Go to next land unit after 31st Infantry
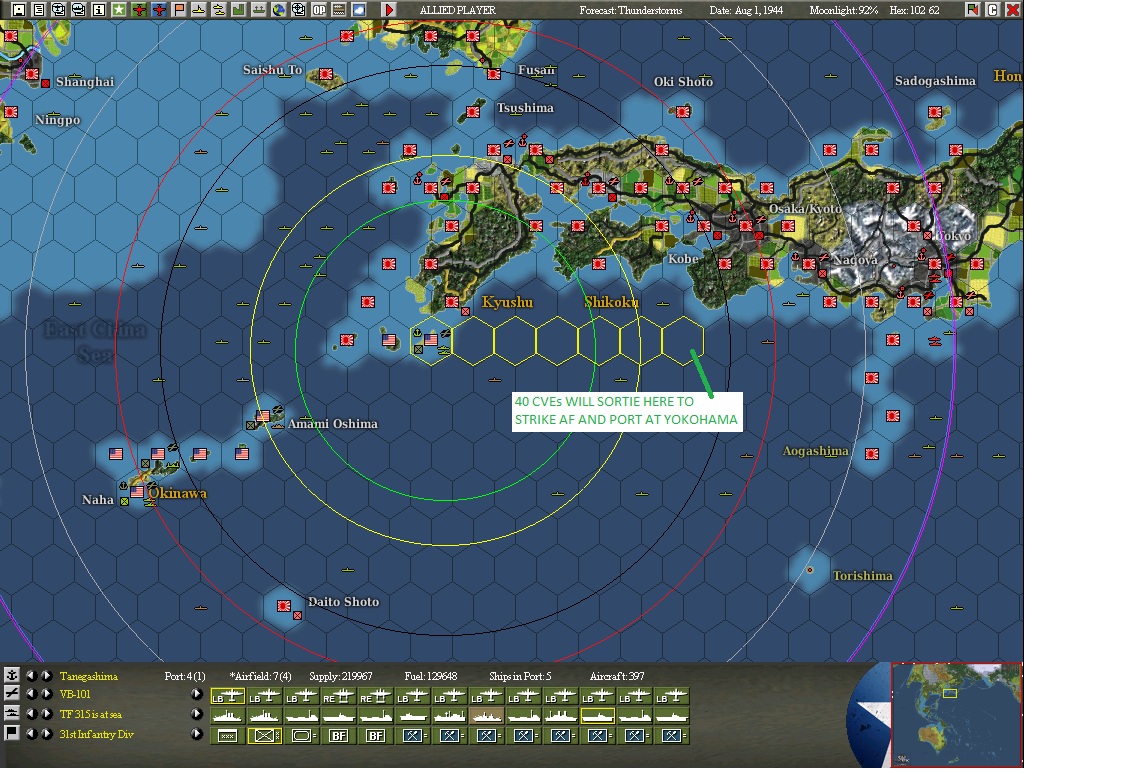The width and height of the screenshot is (1137, 774). (46, 733)
